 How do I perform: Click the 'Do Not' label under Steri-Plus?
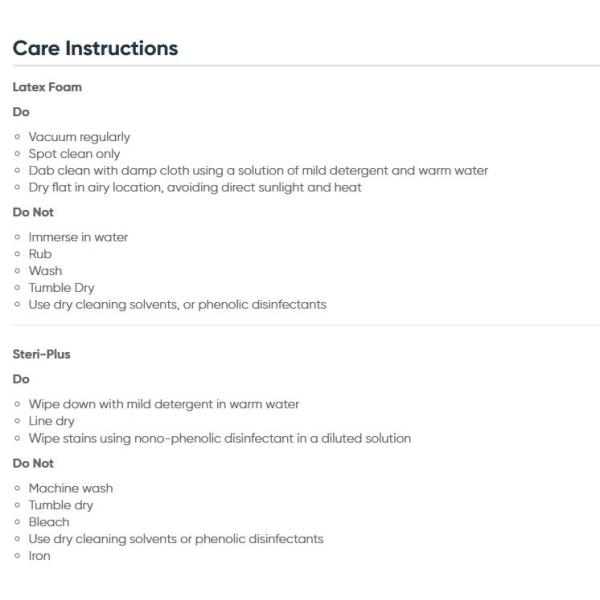[x=33, y=463]
